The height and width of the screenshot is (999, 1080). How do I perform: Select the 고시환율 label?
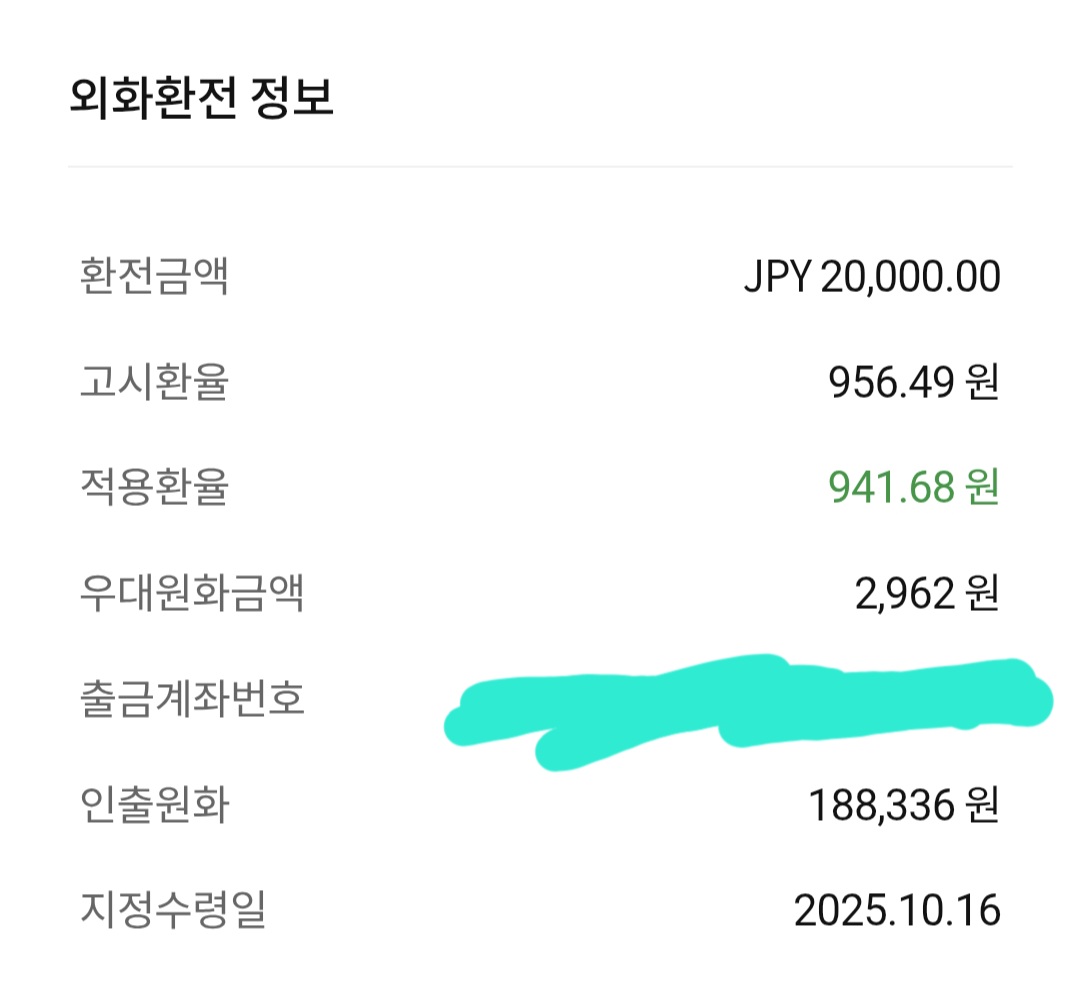pyautogui.click(x=154, y=382)
